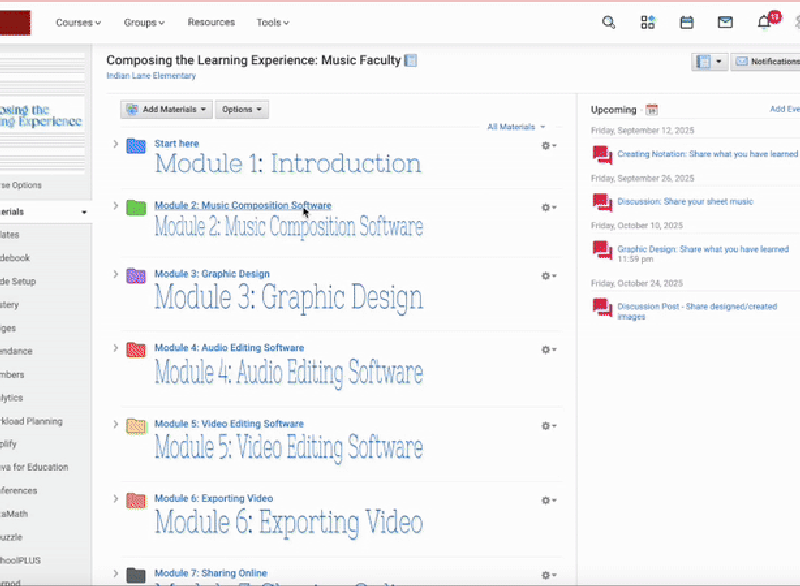Open Discussion: Share your sheet music link

[x=685, y=202]
